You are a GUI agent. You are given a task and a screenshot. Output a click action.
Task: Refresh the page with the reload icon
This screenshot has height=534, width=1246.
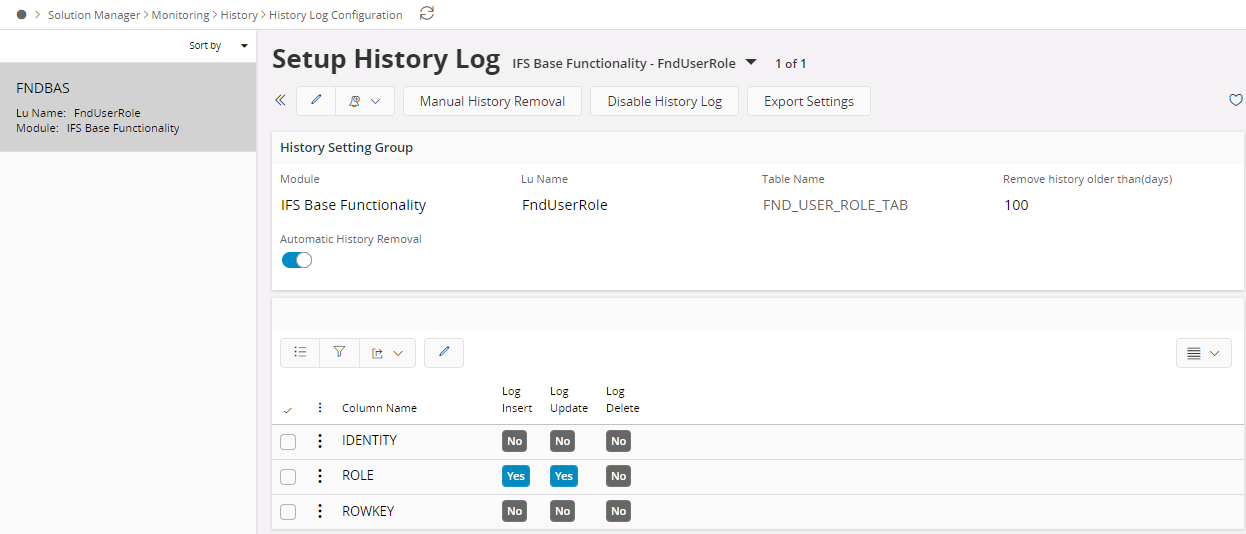[x=427, y=14]
